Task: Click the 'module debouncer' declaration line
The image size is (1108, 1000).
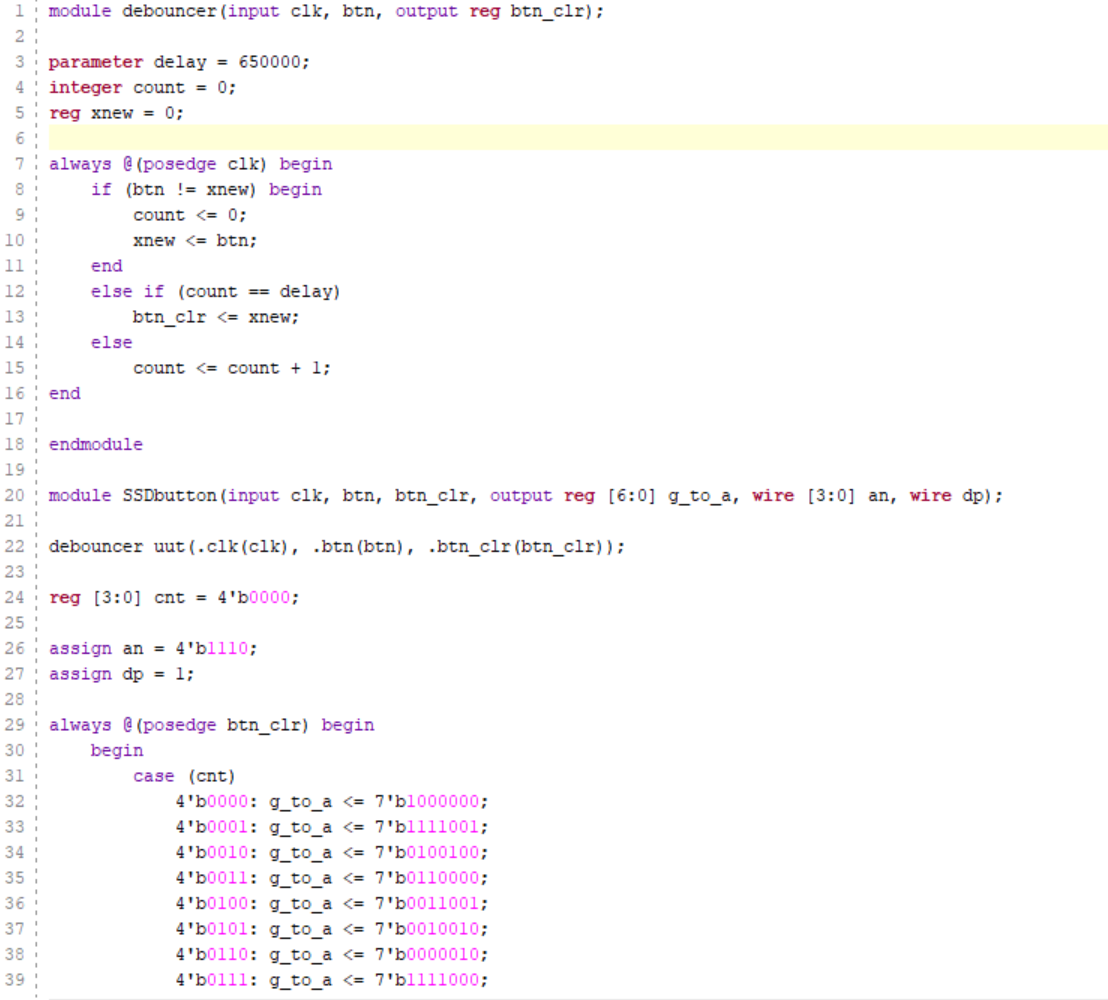Action: point(326,11)
